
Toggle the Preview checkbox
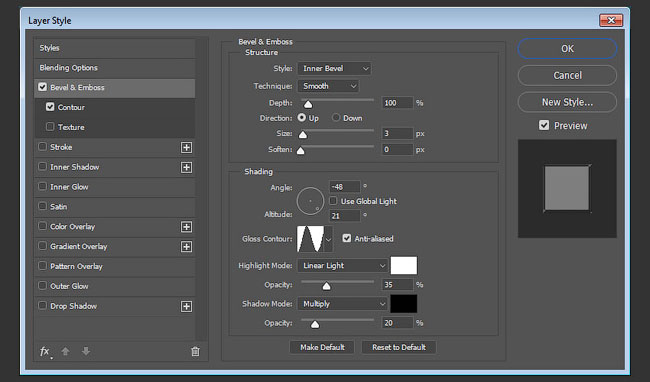tap(544, 125)
